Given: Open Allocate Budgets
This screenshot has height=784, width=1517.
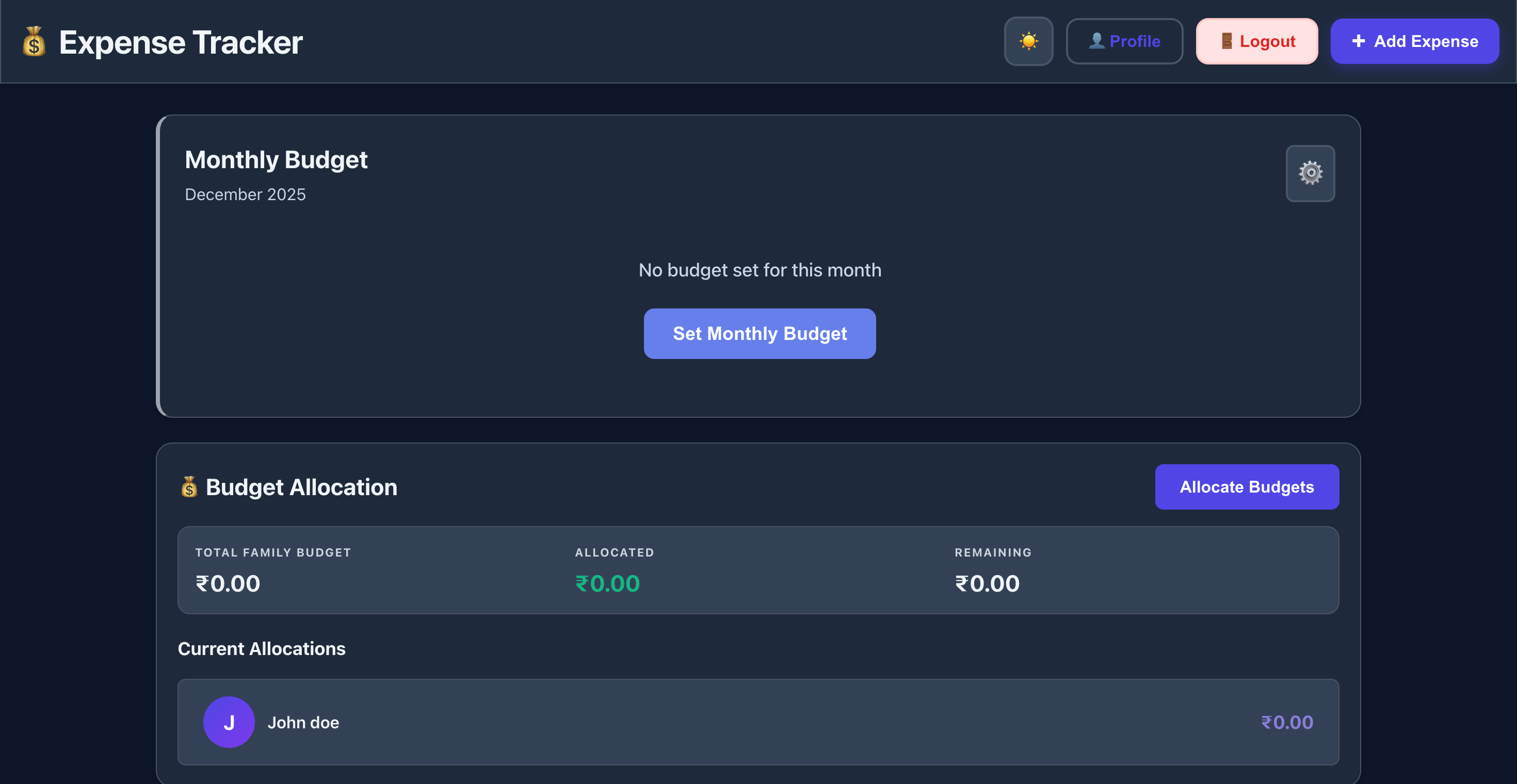Looking at the screenshot, I should 1247,487.
